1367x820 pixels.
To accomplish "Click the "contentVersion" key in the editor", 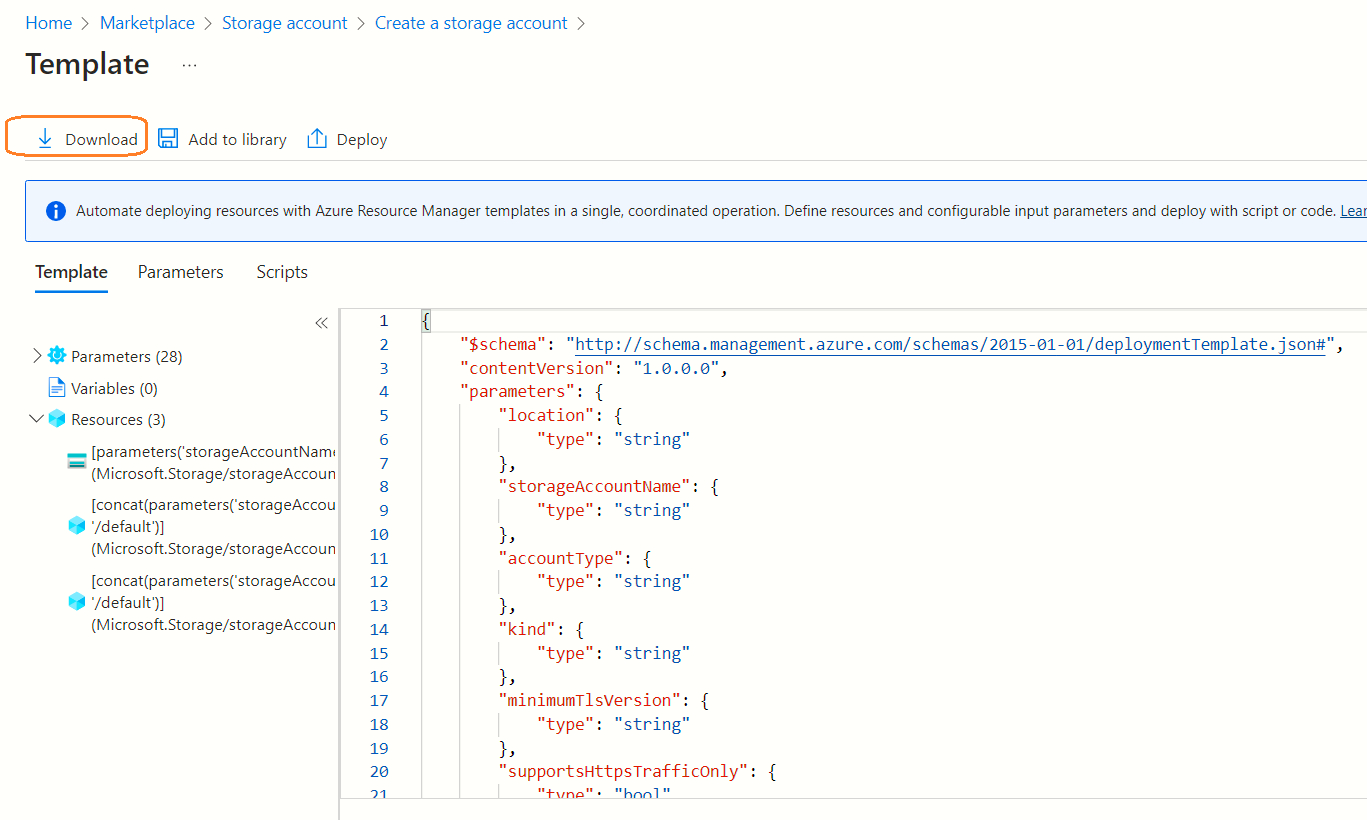I will pyautogui.click(x=537, y=368).
